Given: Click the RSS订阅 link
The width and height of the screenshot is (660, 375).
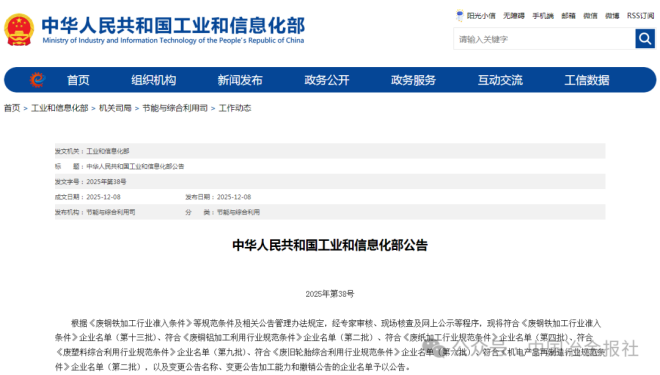Looking at the screenshot, I should (x=640, y=16).
